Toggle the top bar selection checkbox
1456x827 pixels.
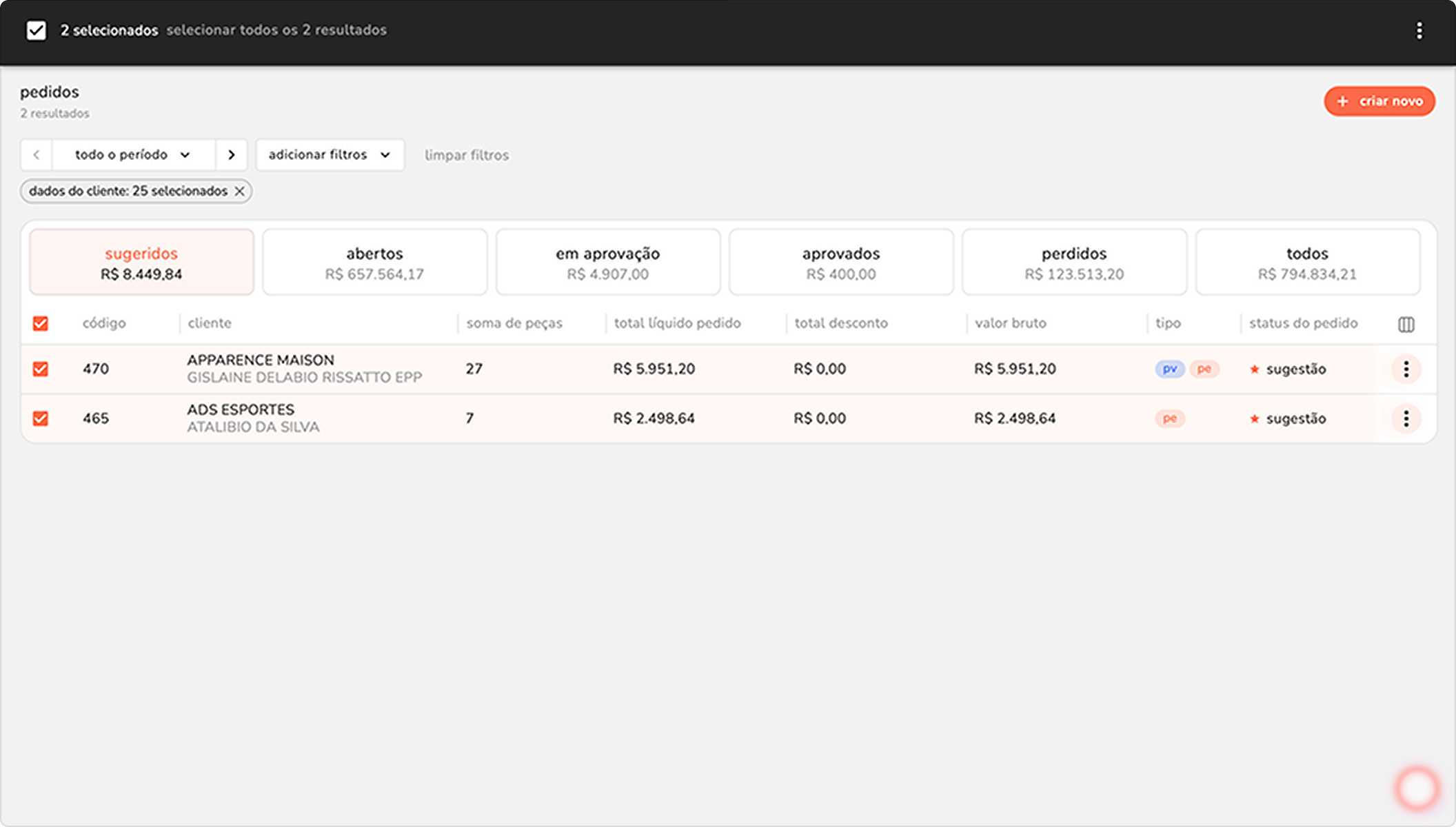36,30
